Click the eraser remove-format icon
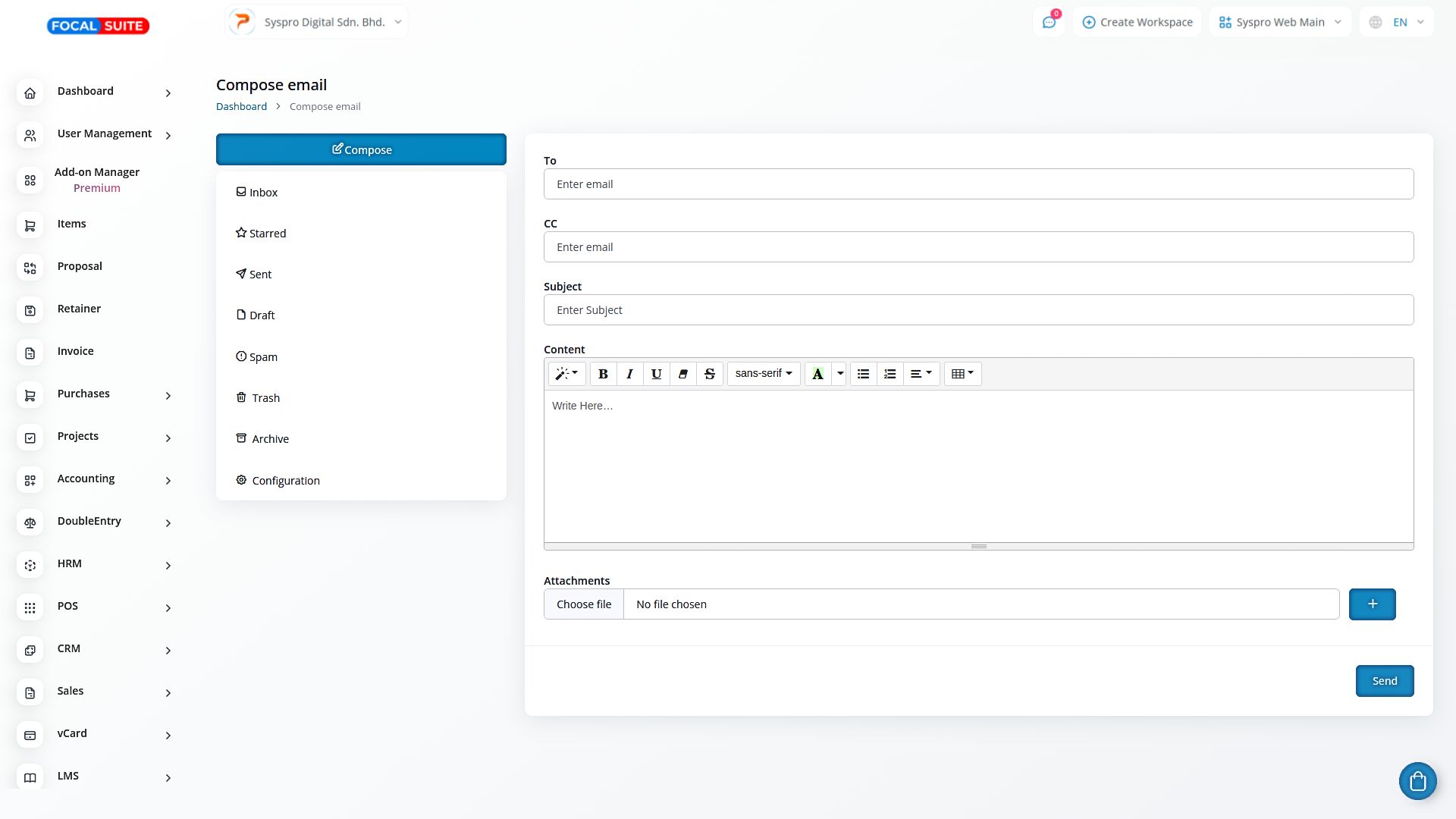 [682, 374]
